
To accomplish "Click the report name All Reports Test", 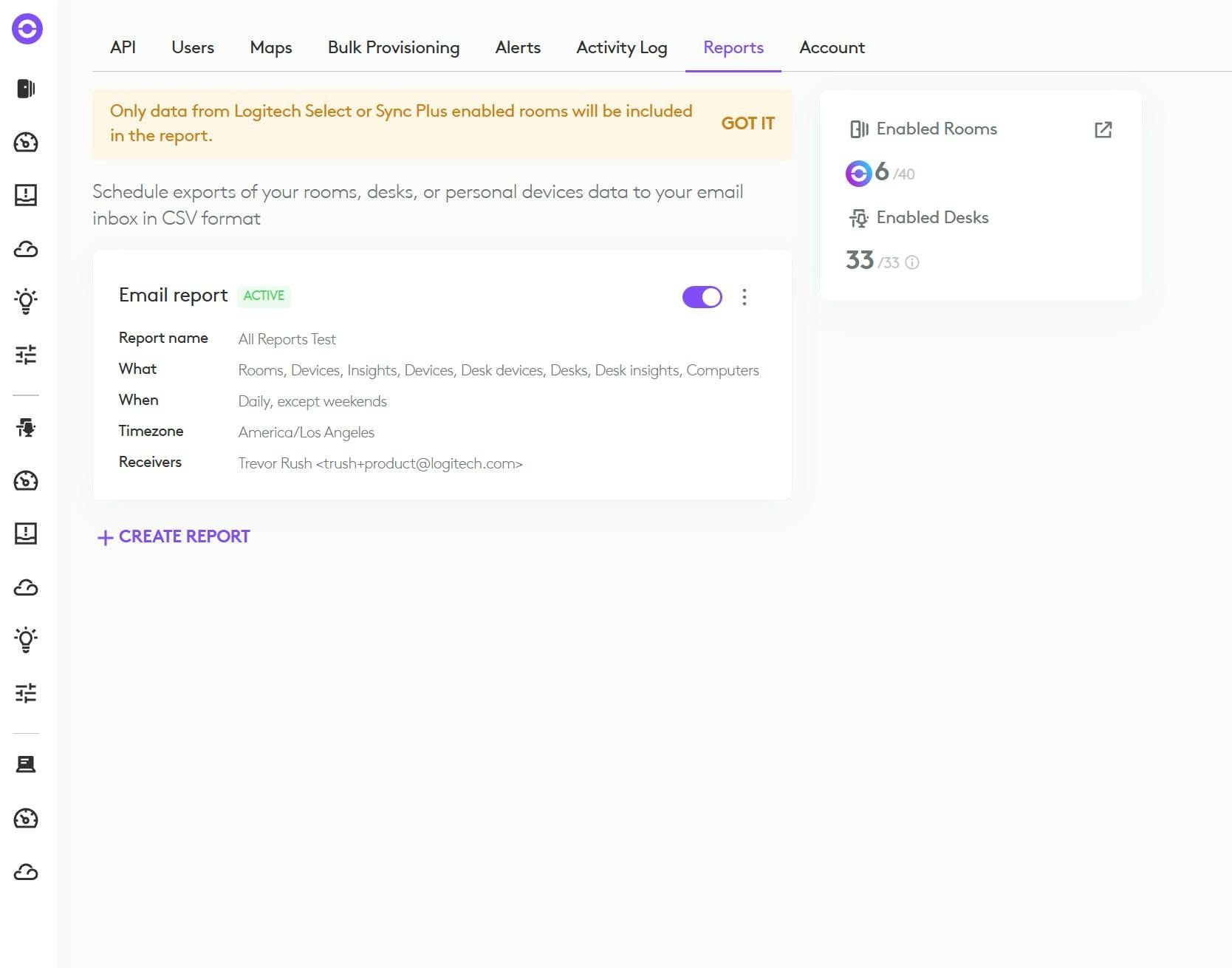I will (x=287, y=339).
